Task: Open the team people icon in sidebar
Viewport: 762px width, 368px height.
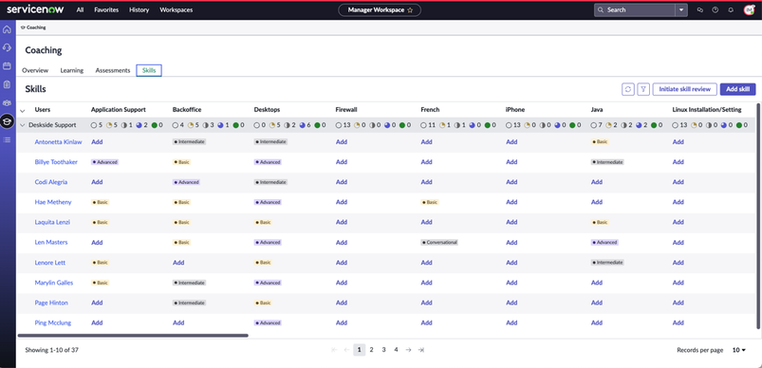Action: tap(7, 103)
